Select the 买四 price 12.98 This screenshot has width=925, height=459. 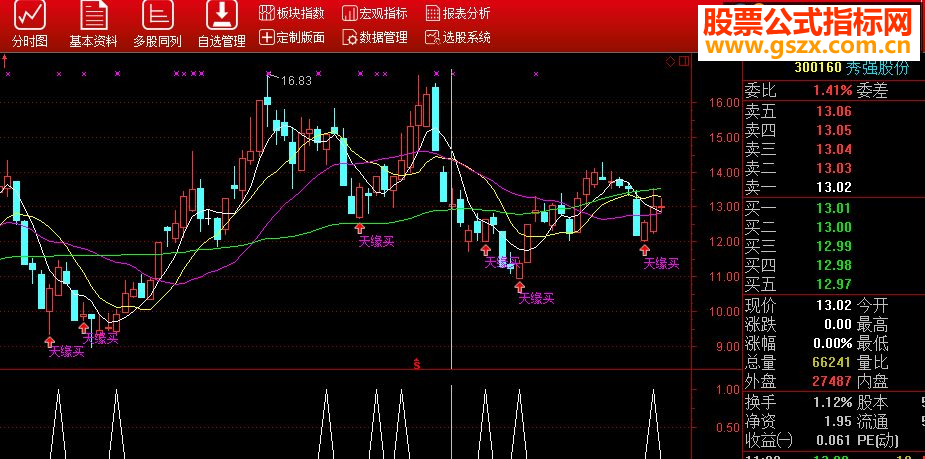834,265
